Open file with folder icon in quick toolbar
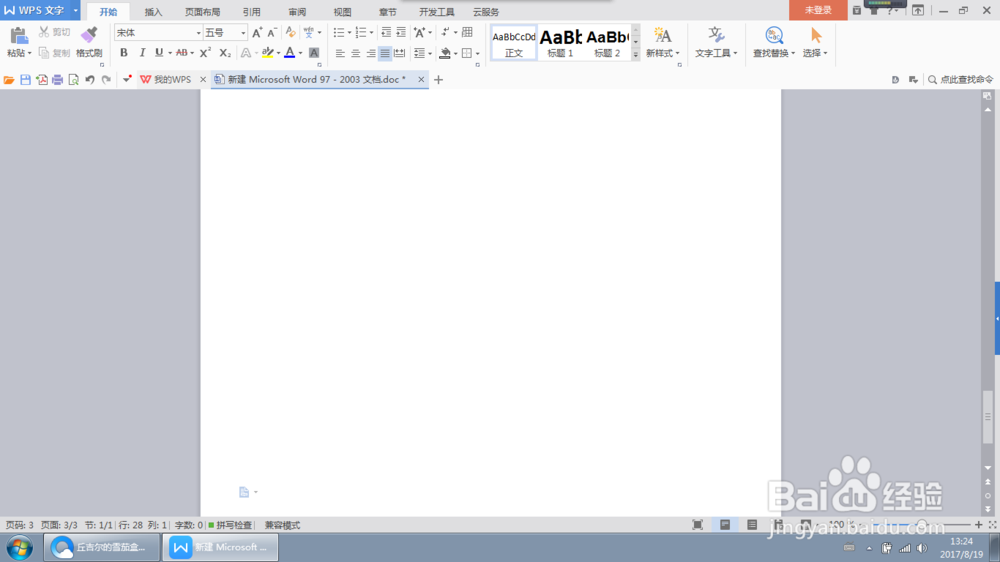This screenshot has height=562, width=1000. pyautogui.click(x=9, y=80)
